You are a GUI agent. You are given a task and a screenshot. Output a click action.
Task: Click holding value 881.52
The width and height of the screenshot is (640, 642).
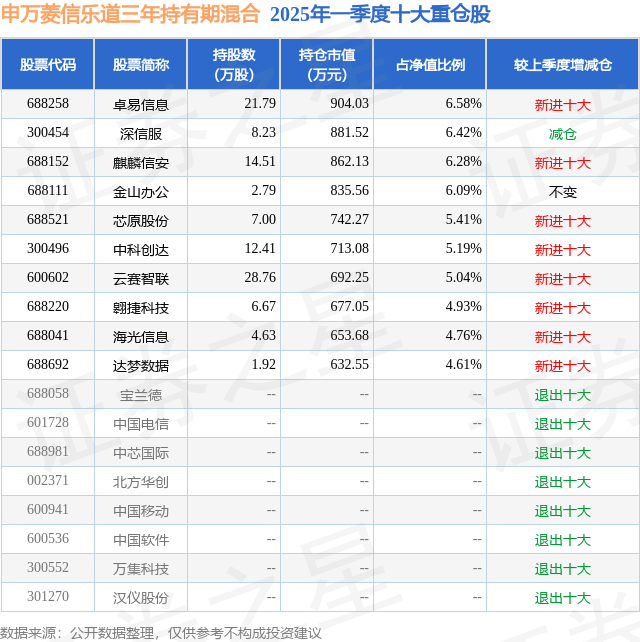click(349, 132)
